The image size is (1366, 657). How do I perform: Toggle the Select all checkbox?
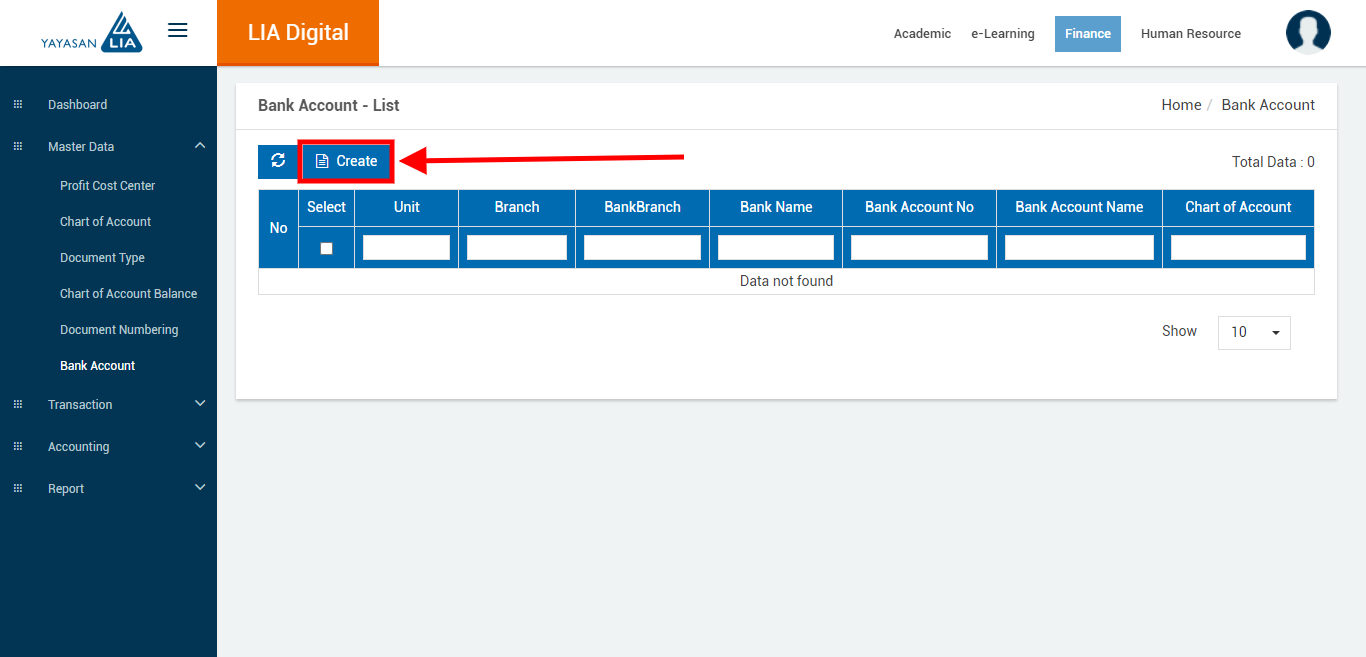pyautogui.click(x=326, y=248)
